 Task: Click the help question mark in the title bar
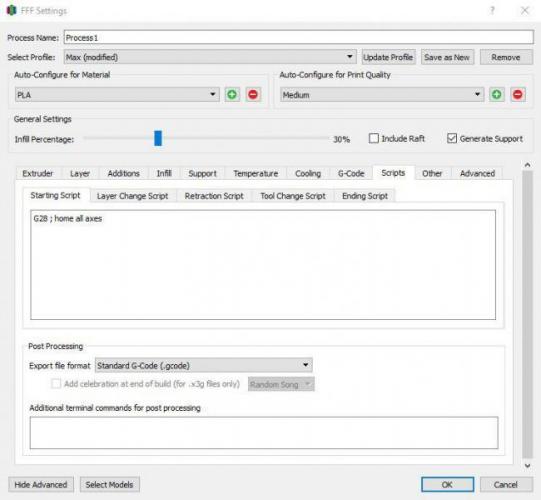coord(492,11)
